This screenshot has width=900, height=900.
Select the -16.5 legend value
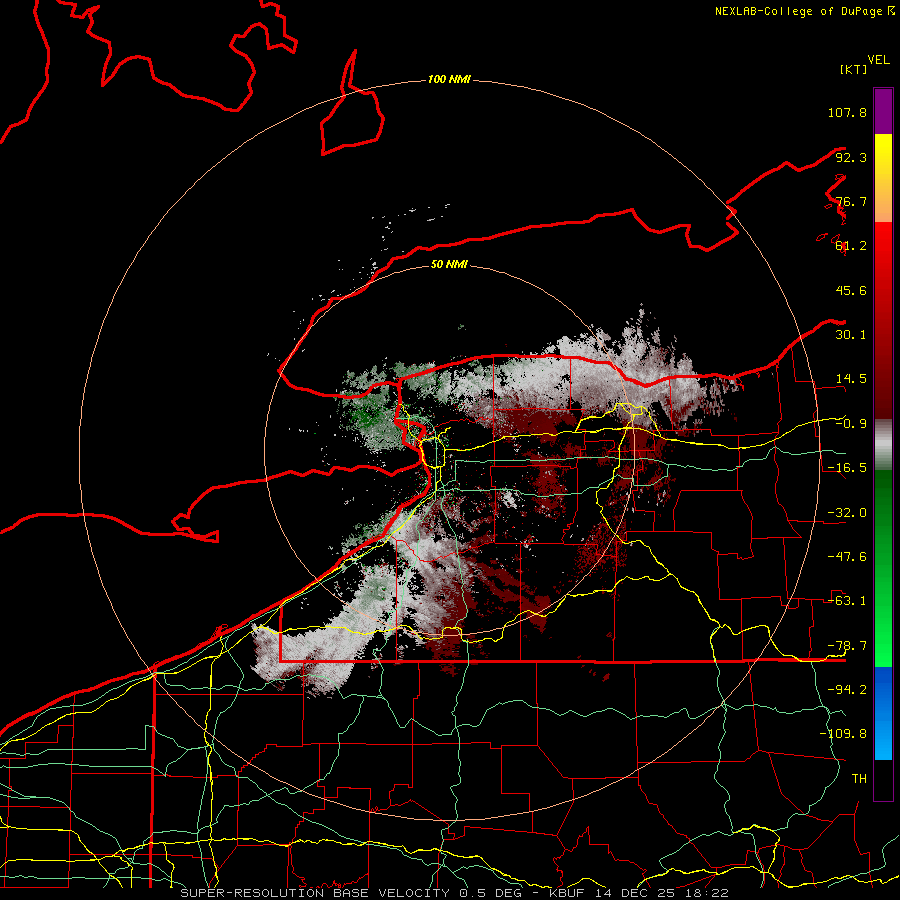pos(847,468)
